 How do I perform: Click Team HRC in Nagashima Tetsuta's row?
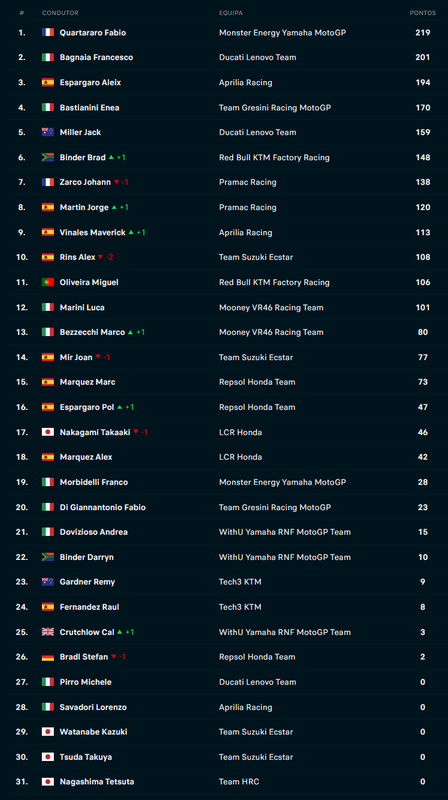pyautogui.click(x=238, y=782)
